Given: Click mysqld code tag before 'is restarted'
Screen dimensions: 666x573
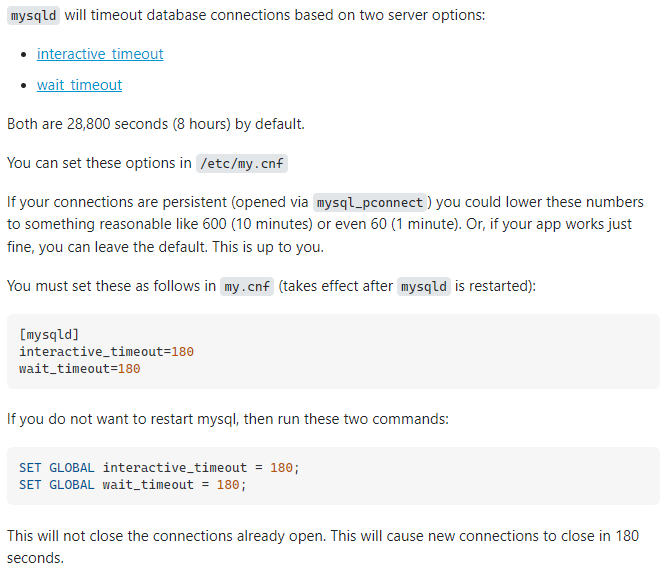Looking at the screenshot, I should point(423,286).
